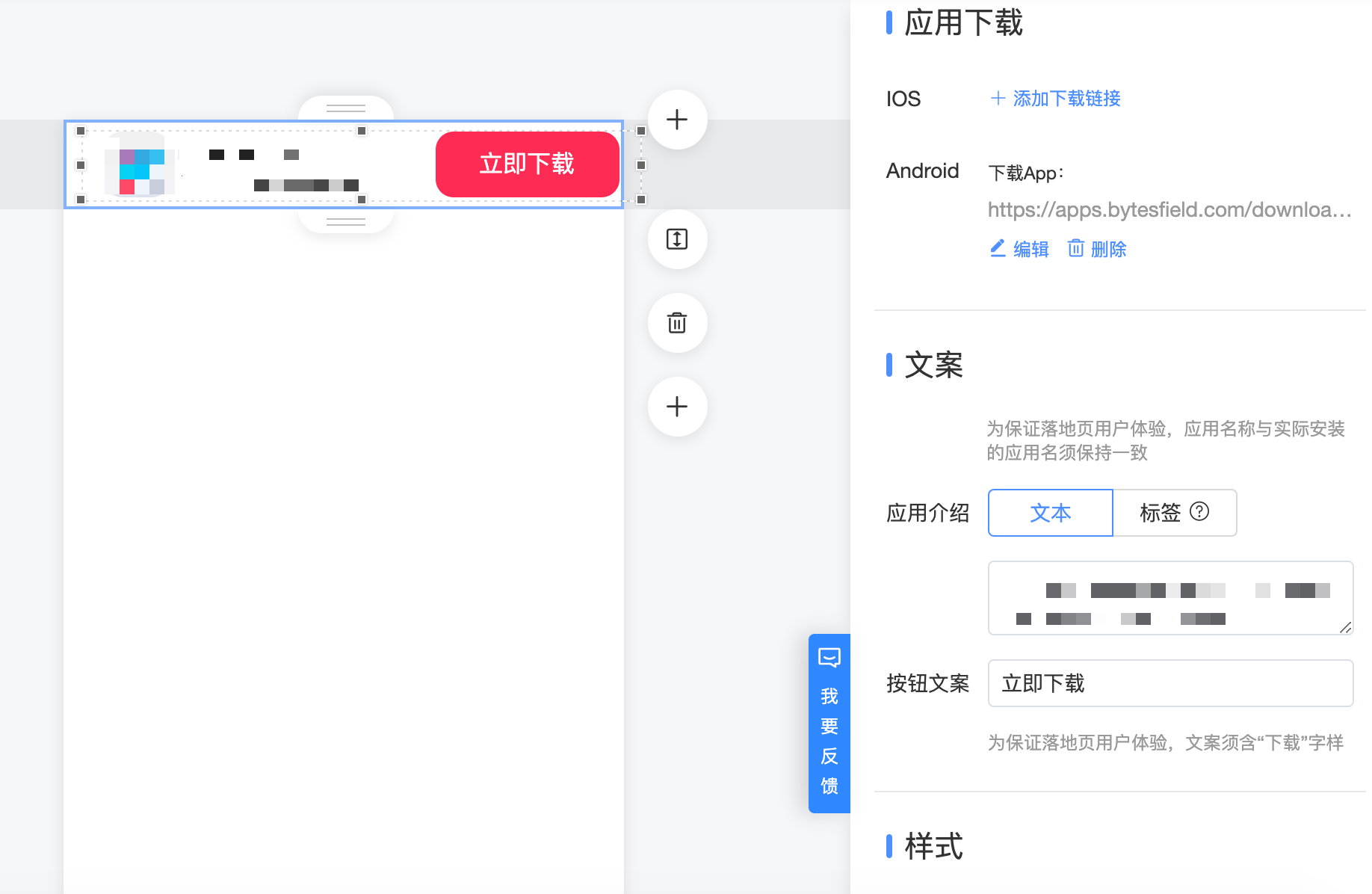
Task: Click the app description text area
Action: [x=1169, y=598]
